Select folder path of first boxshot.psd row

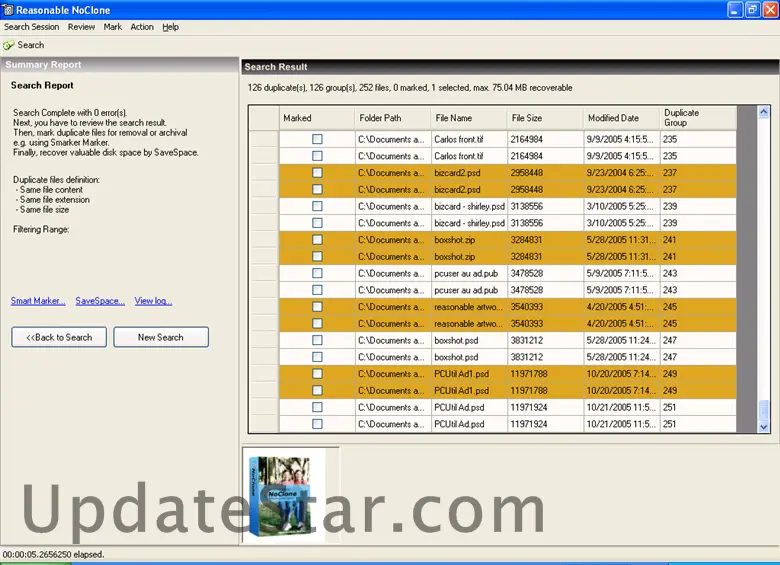click(393, 340)
